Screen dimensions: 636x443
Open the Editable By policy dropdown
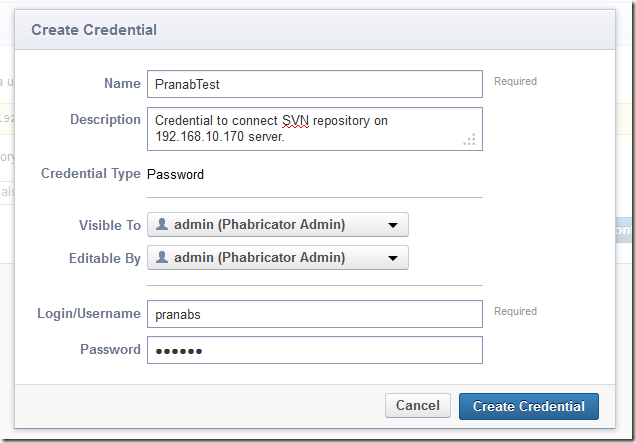point(277,258)
